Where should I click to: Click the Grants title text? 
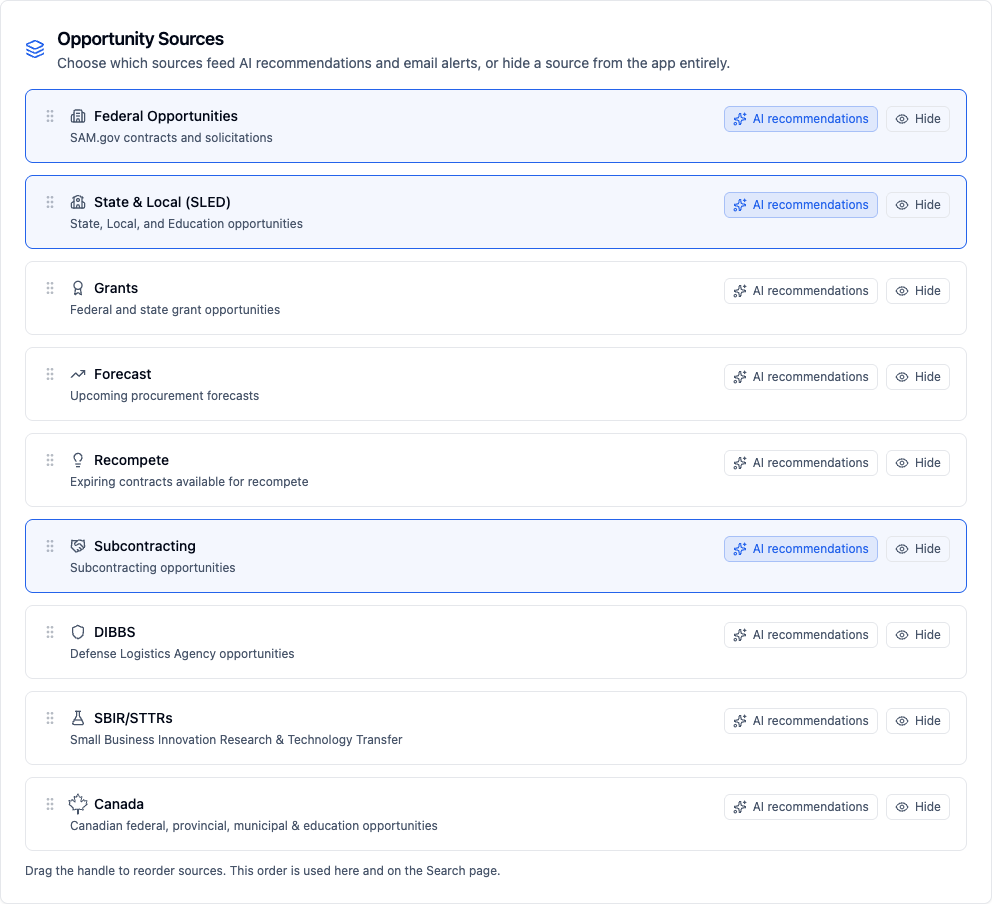(x=116, y=288)
